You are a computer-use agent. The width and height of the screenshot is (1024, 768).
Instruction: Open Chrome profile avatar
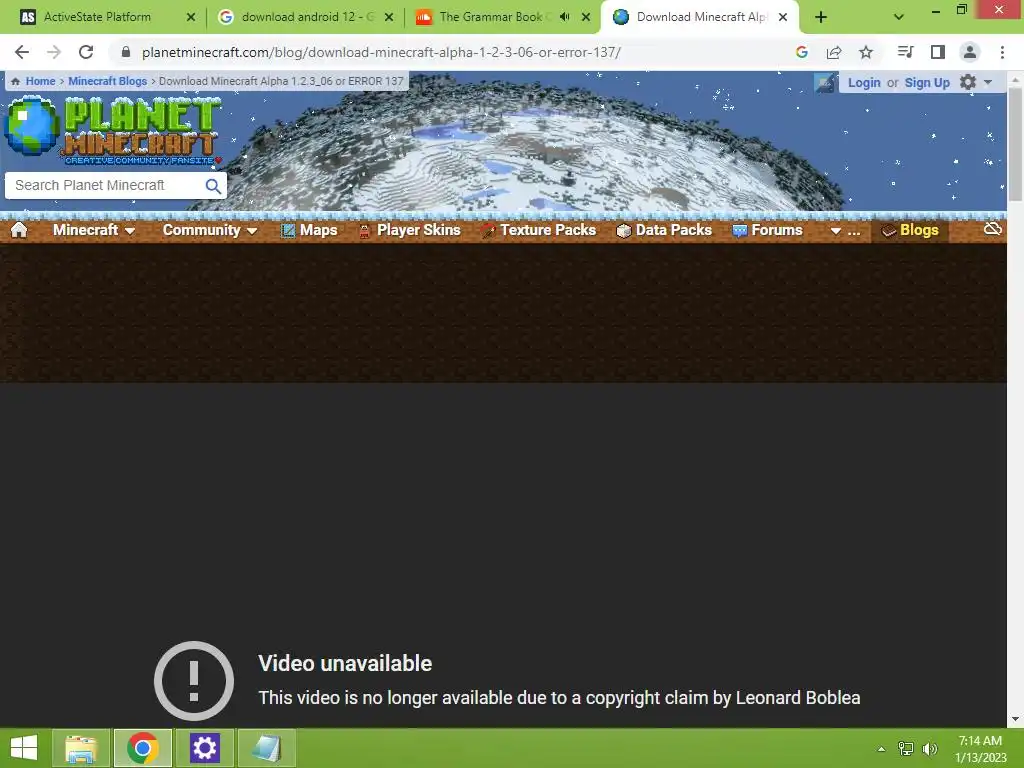click(970, 52)
